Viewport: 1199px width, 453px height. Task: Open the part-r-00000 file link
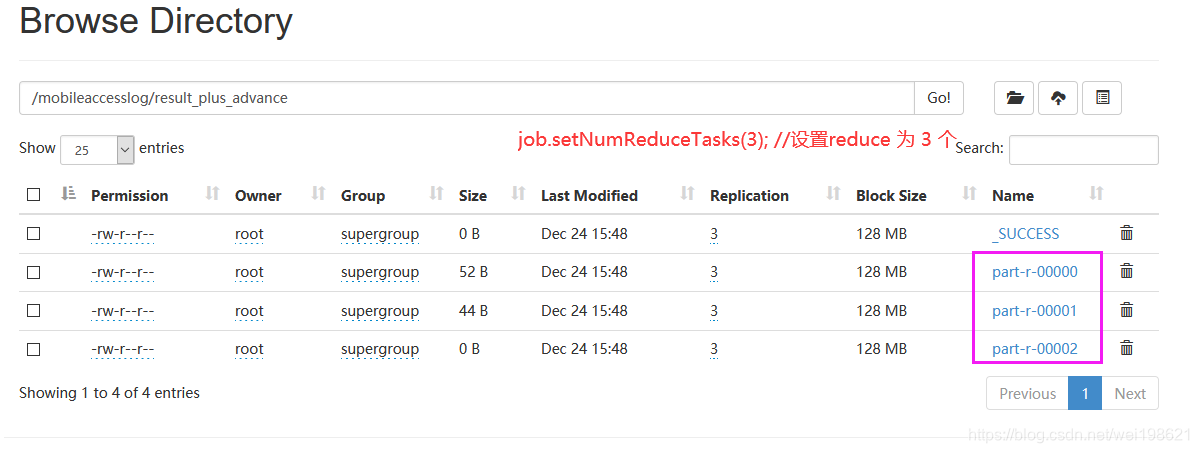pos(1035,272)
